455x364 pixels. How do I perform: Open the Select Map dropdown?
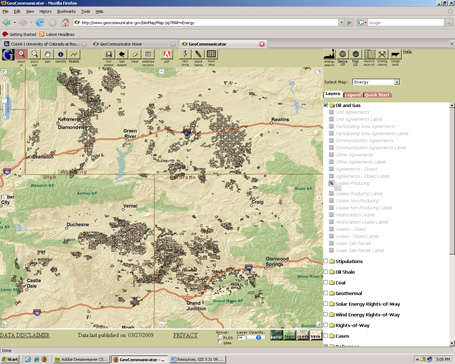pos(376,82)
